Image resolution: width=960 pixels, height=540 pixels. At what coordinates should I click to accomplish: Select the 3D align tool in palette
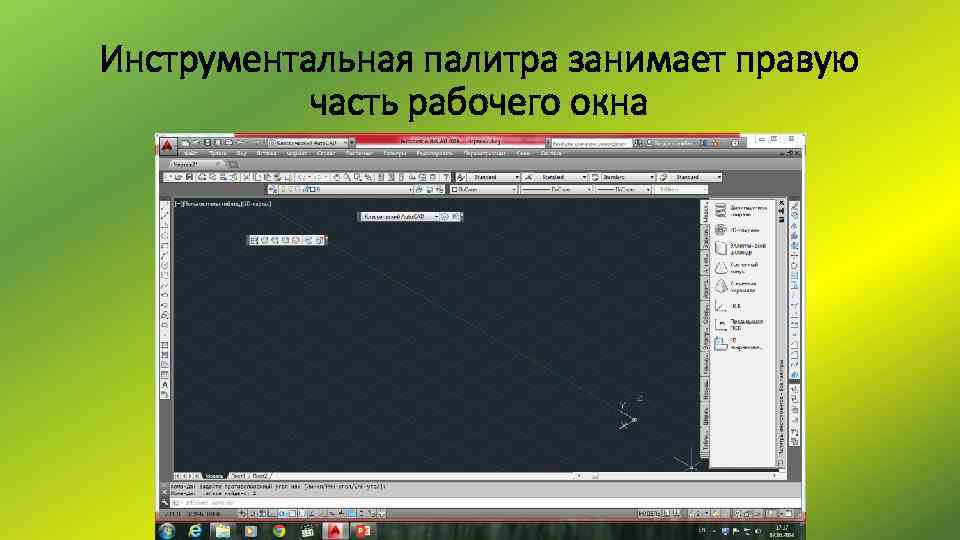(x=741, y=343)
